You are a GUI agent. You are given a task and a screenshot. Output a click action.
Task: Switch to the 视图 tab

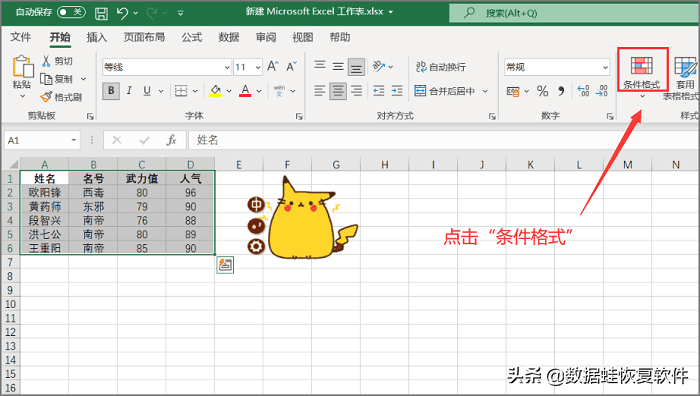303,37
